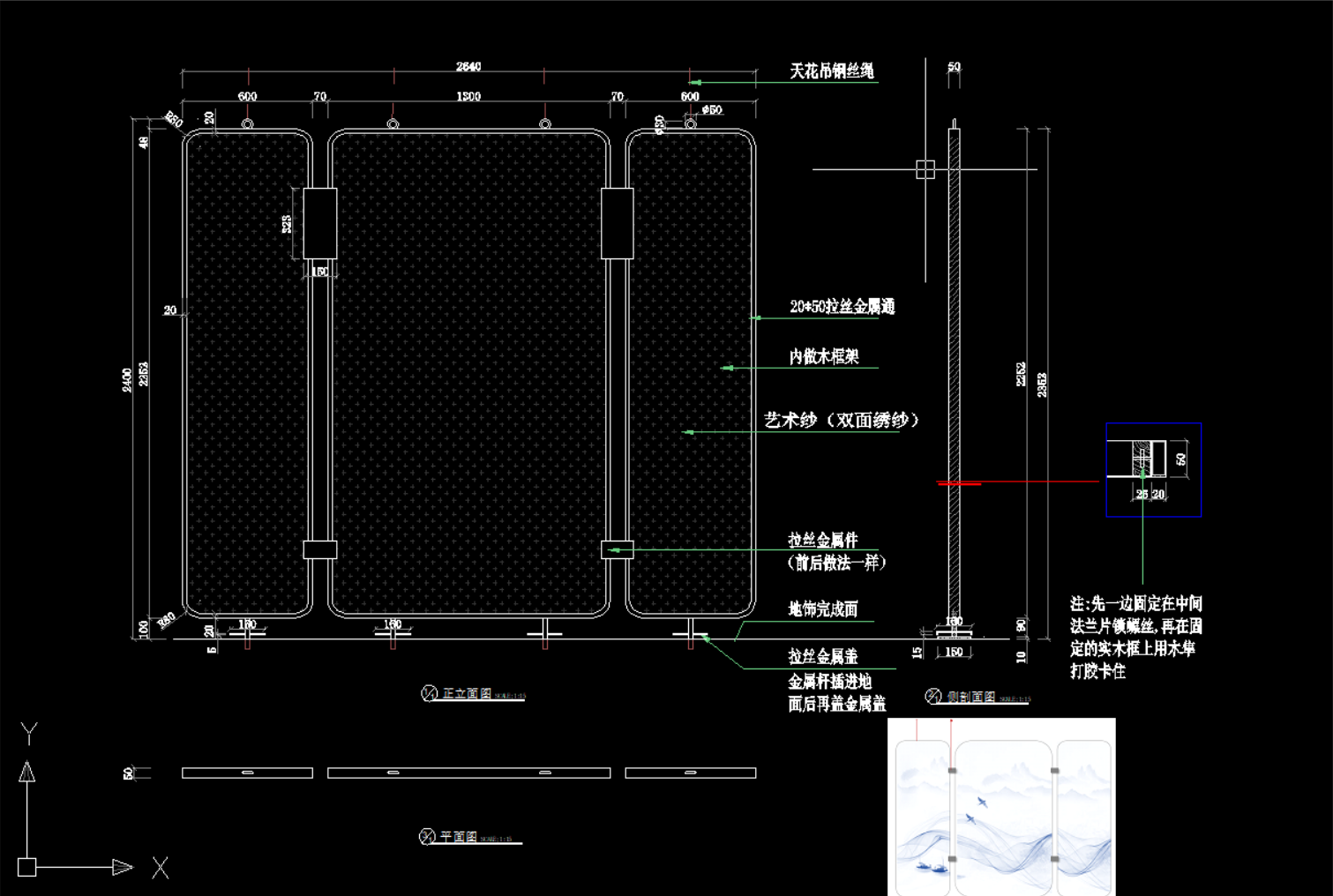Screen dimensions: 1333x896
Task: Click the UCS origin square icon
Action: coord(27,867)
